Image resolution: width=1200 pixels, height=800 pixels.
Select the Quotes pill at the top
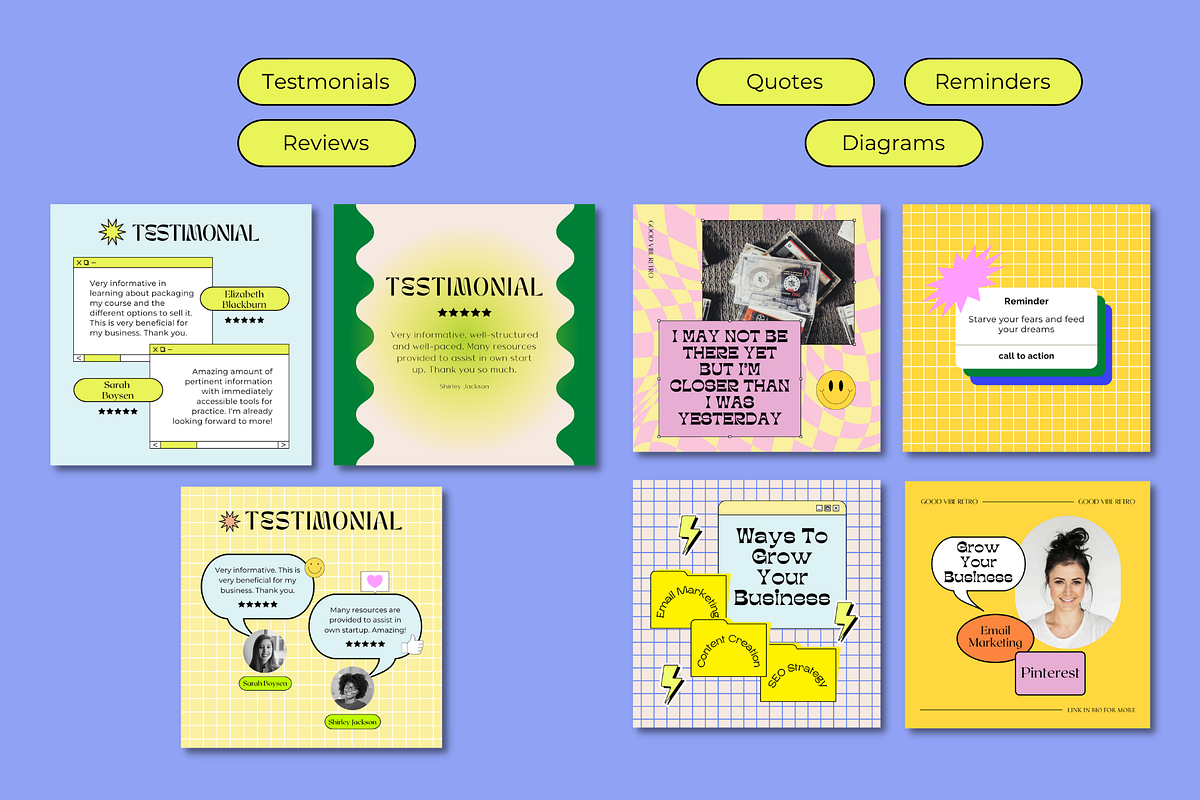pyautogui.click(x=786, y=81)
